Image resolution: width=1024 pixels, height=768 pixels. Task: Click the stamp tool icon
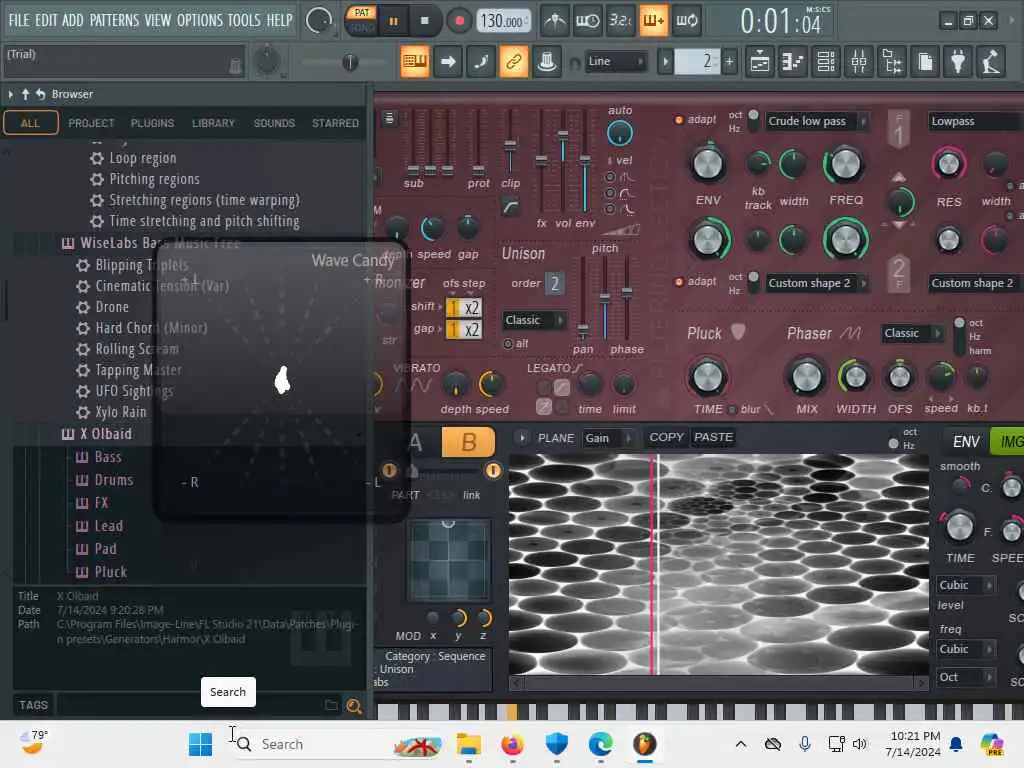[x=547, y=62]
